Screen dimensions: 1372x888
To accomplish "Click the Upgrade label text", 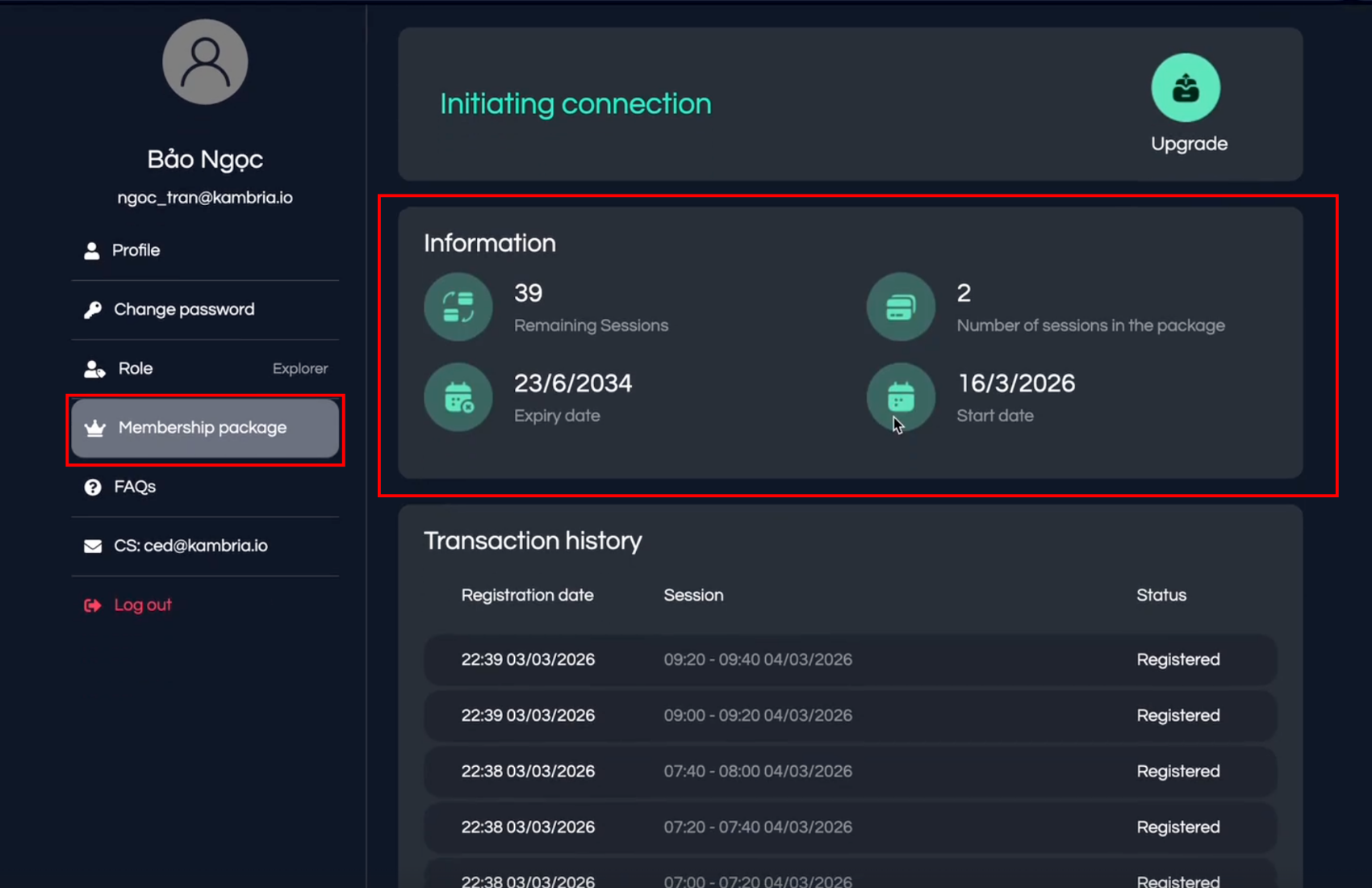I will (x=1189, y=144).
